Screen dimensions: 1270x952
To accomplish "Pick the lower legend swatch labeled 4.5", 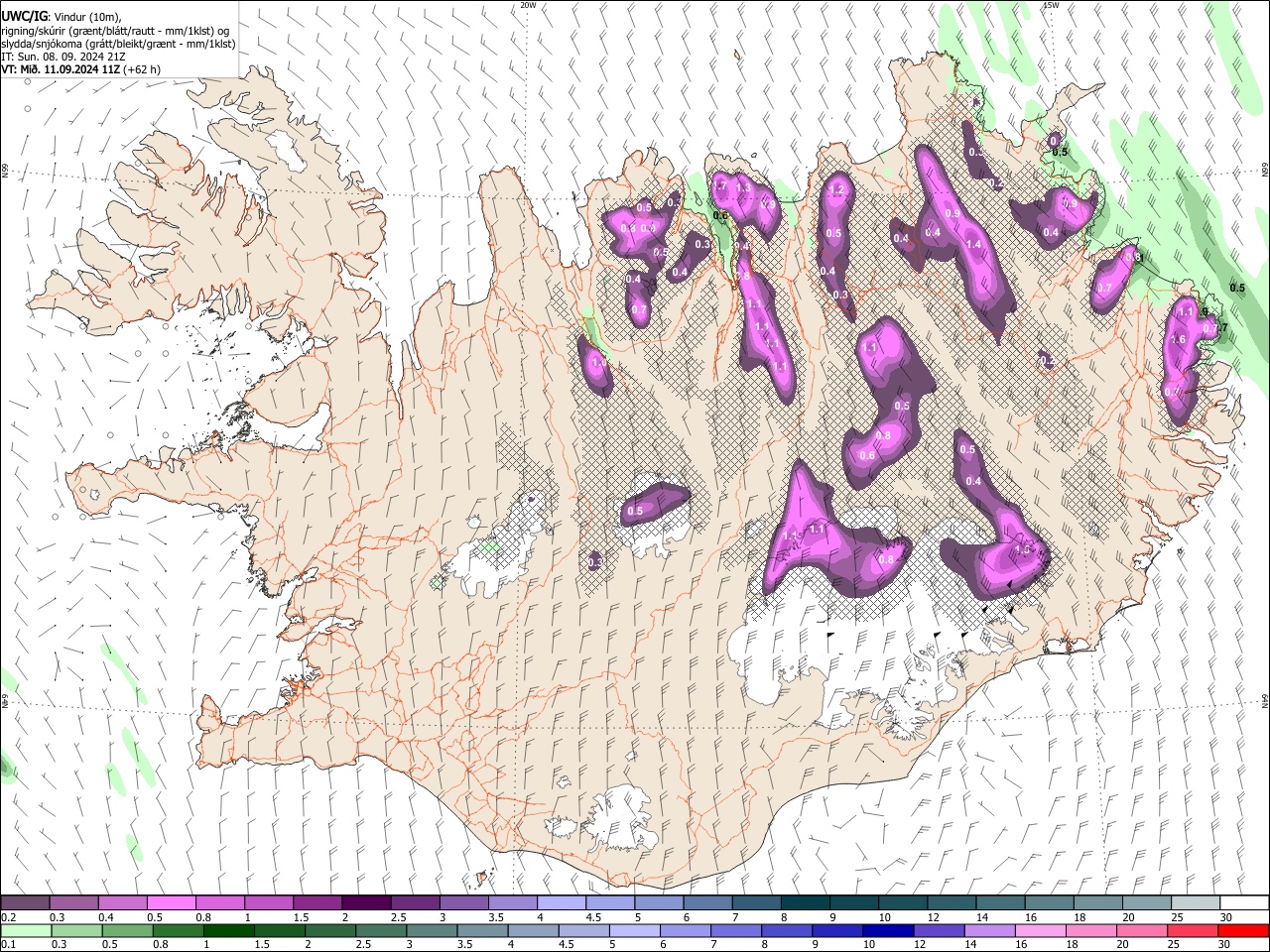I will tap(584, 930).
